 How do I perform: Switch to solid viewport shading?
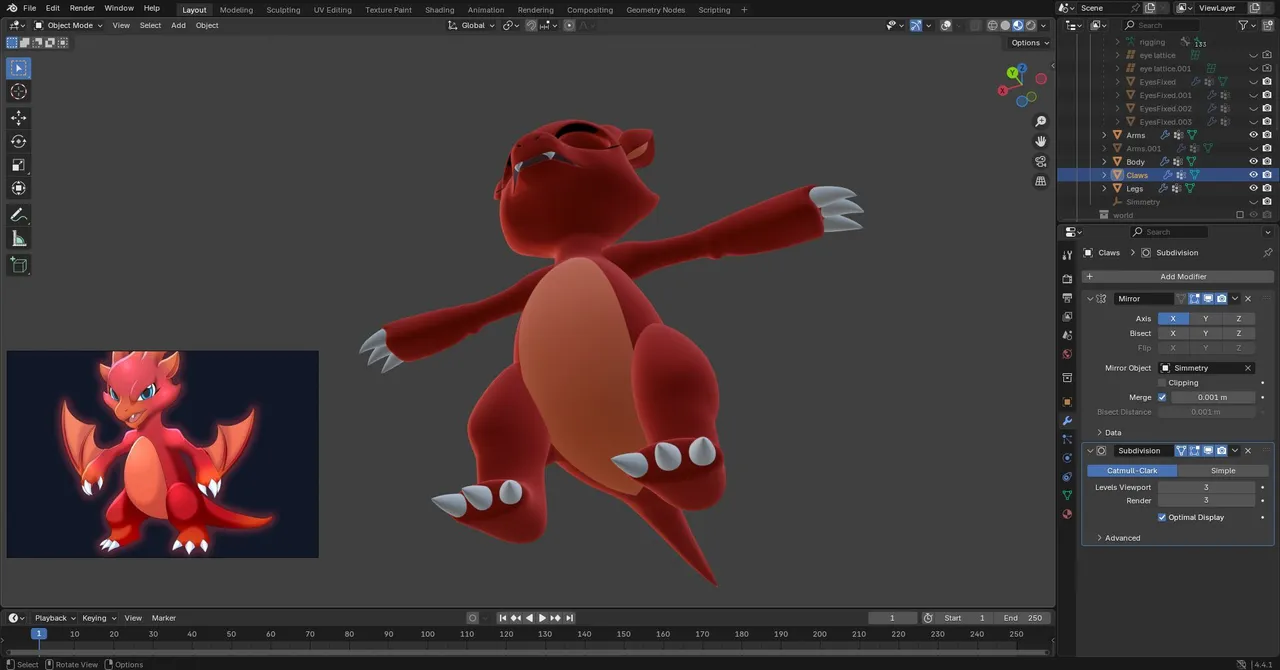(x=1005, y=25)
